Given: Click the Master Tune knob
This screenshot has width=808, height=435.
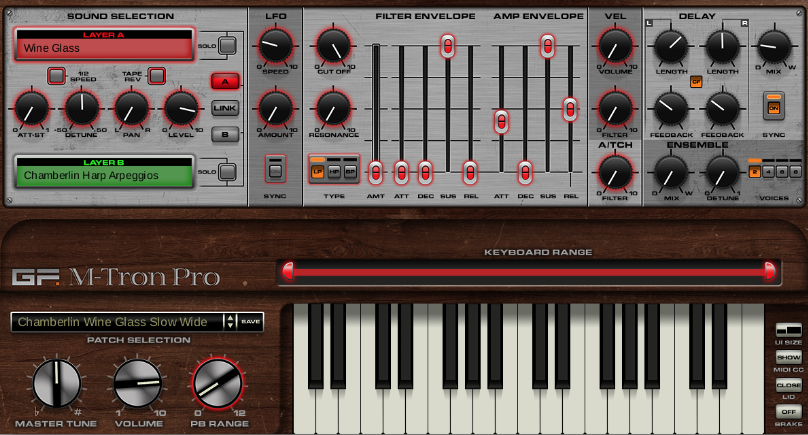Looking at the screenshot, I should point(57,383).
